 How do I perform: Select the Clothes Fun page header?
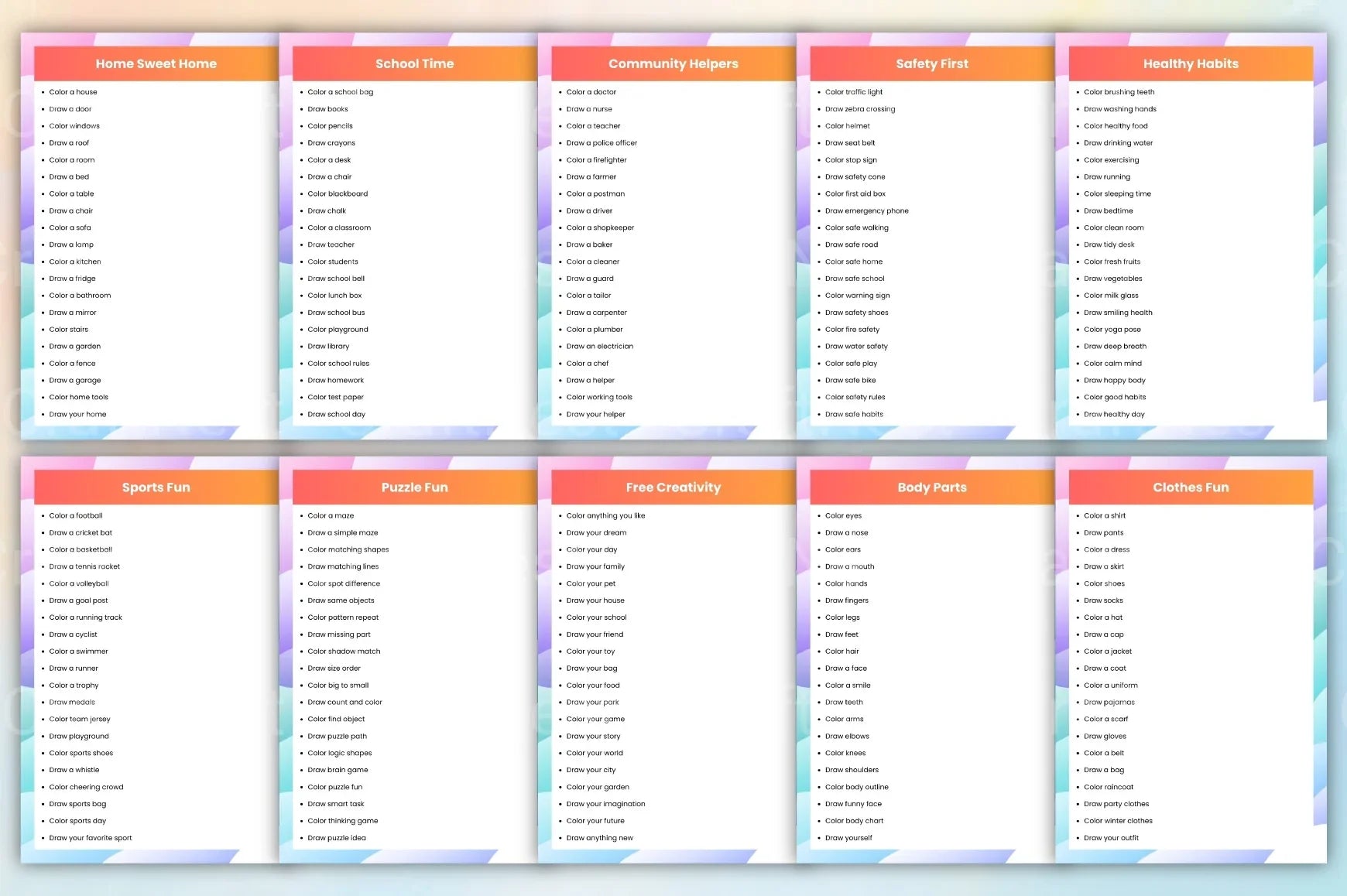tap(1191, 487)
